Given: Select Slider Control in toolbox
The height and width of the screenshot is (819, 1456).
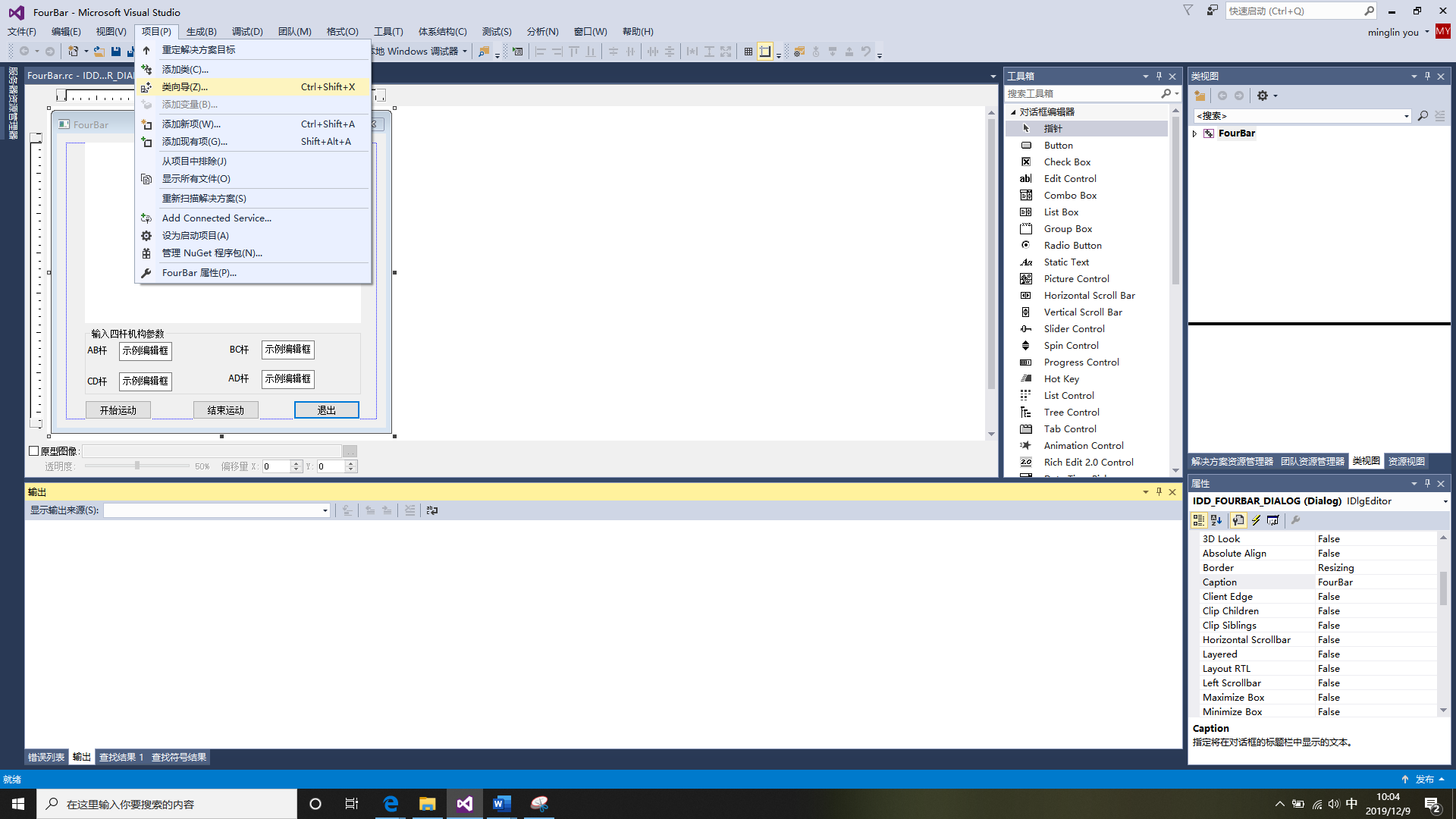Looking at the screenshot, I should (1074, 328).
